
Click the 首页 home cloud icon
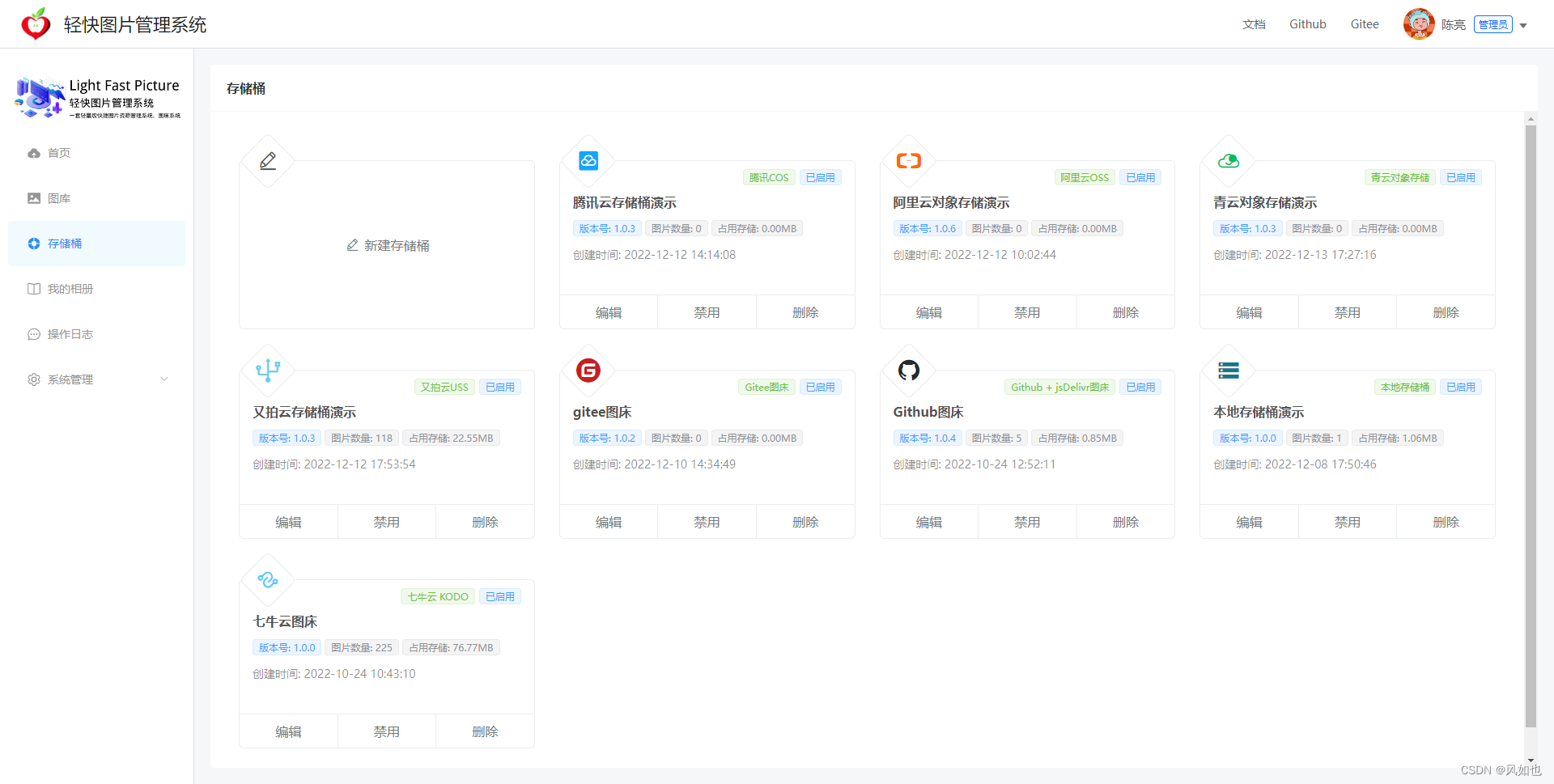[x=34, y=153]
